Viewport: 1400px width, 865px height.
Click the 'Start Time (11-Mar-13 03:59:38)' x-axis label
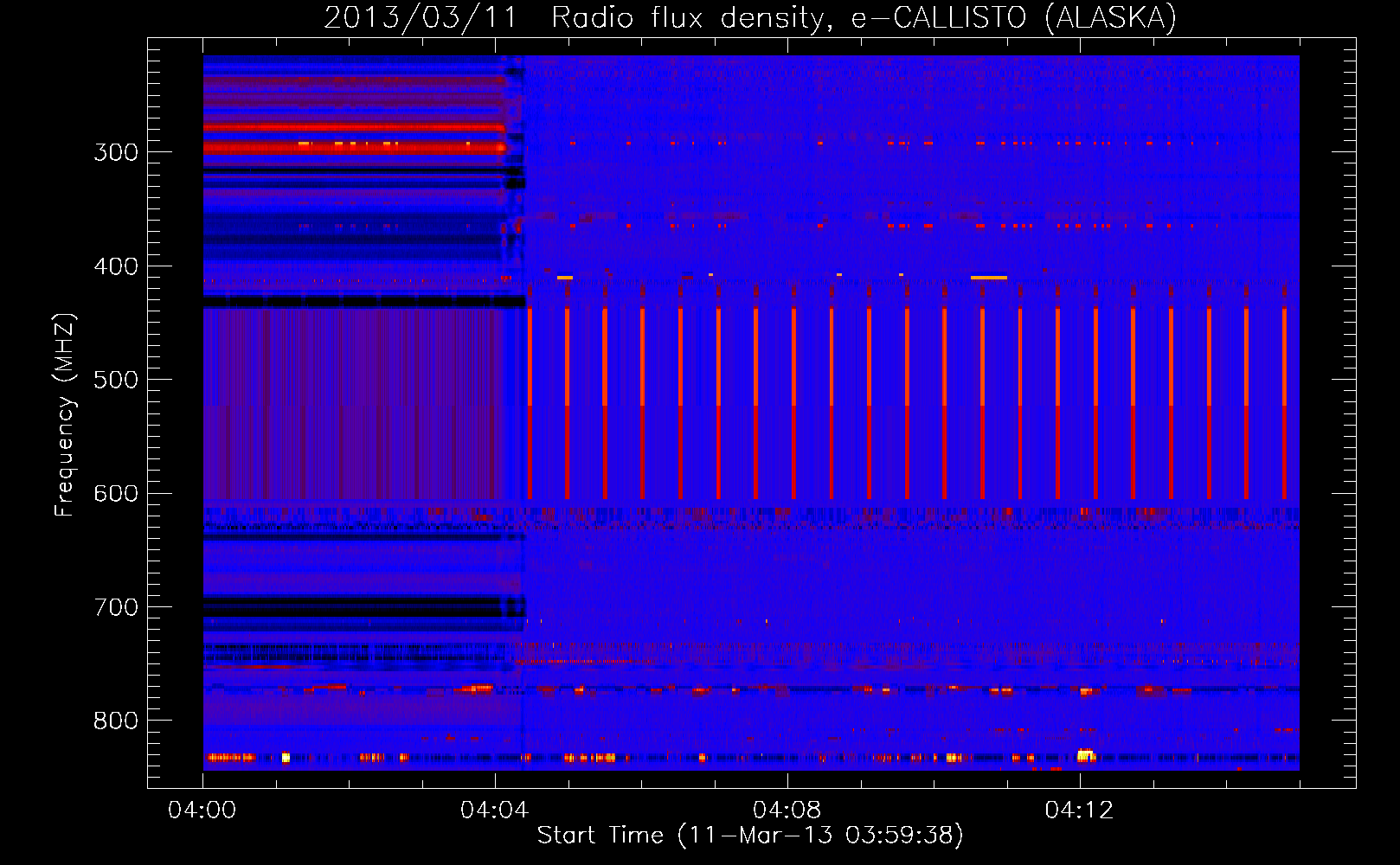pyautogui.click(x=750, y=836)
